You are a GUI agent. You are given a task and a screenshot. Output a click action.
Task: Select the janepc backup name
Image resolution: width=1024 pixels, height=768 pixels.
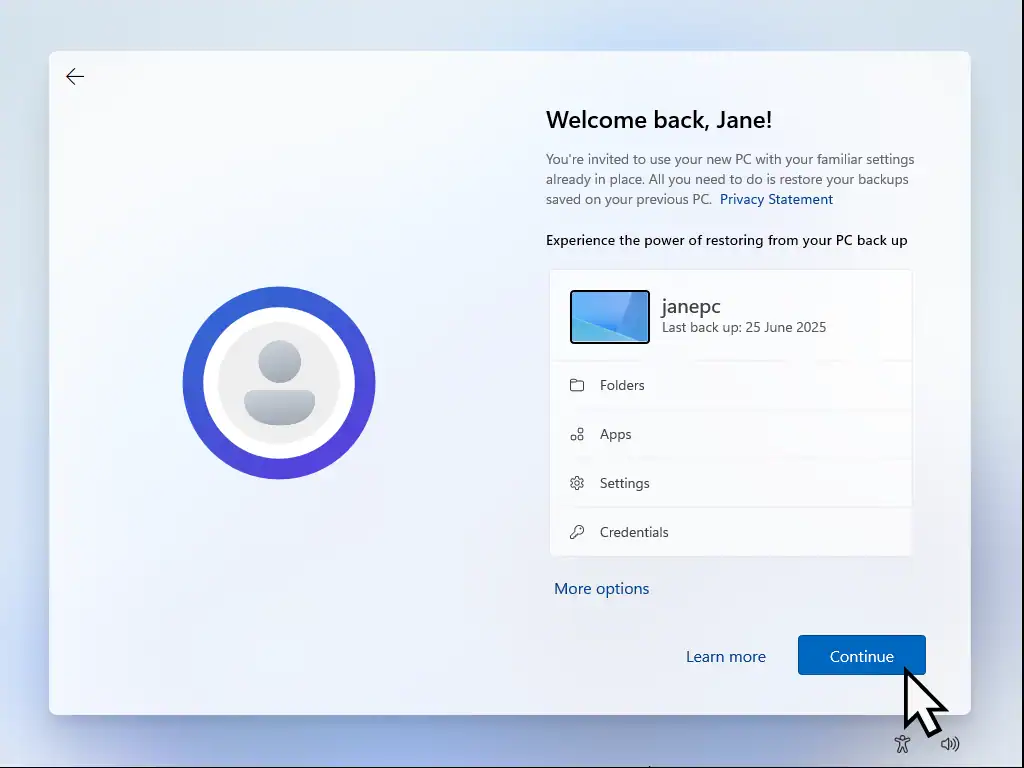[691, 307]
